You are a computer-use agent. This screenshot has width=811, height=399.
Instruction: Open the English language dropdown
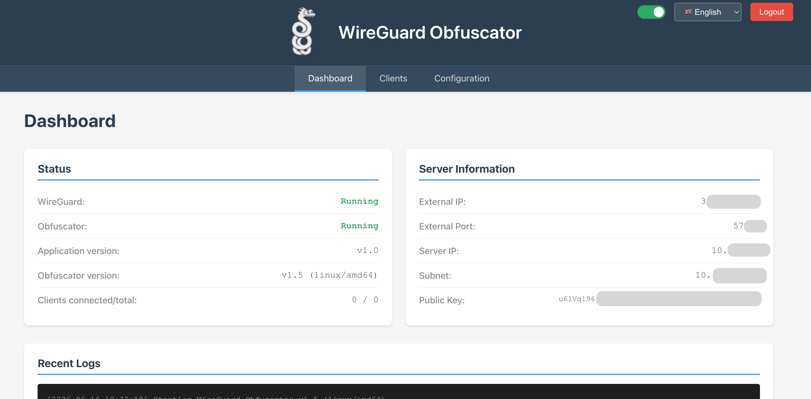click(708, 12)
